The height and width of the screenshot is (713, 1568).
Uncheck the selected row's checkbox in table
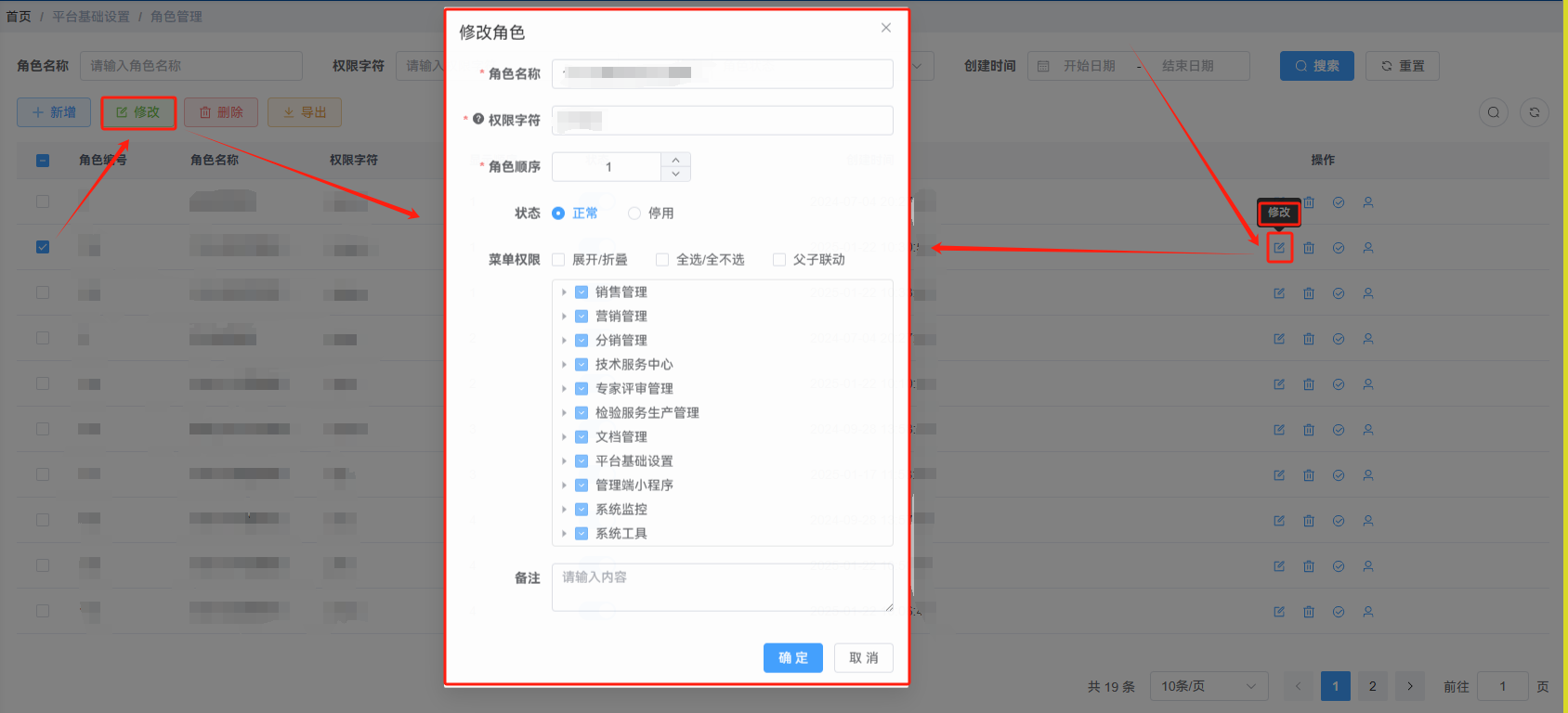point(43,247)
